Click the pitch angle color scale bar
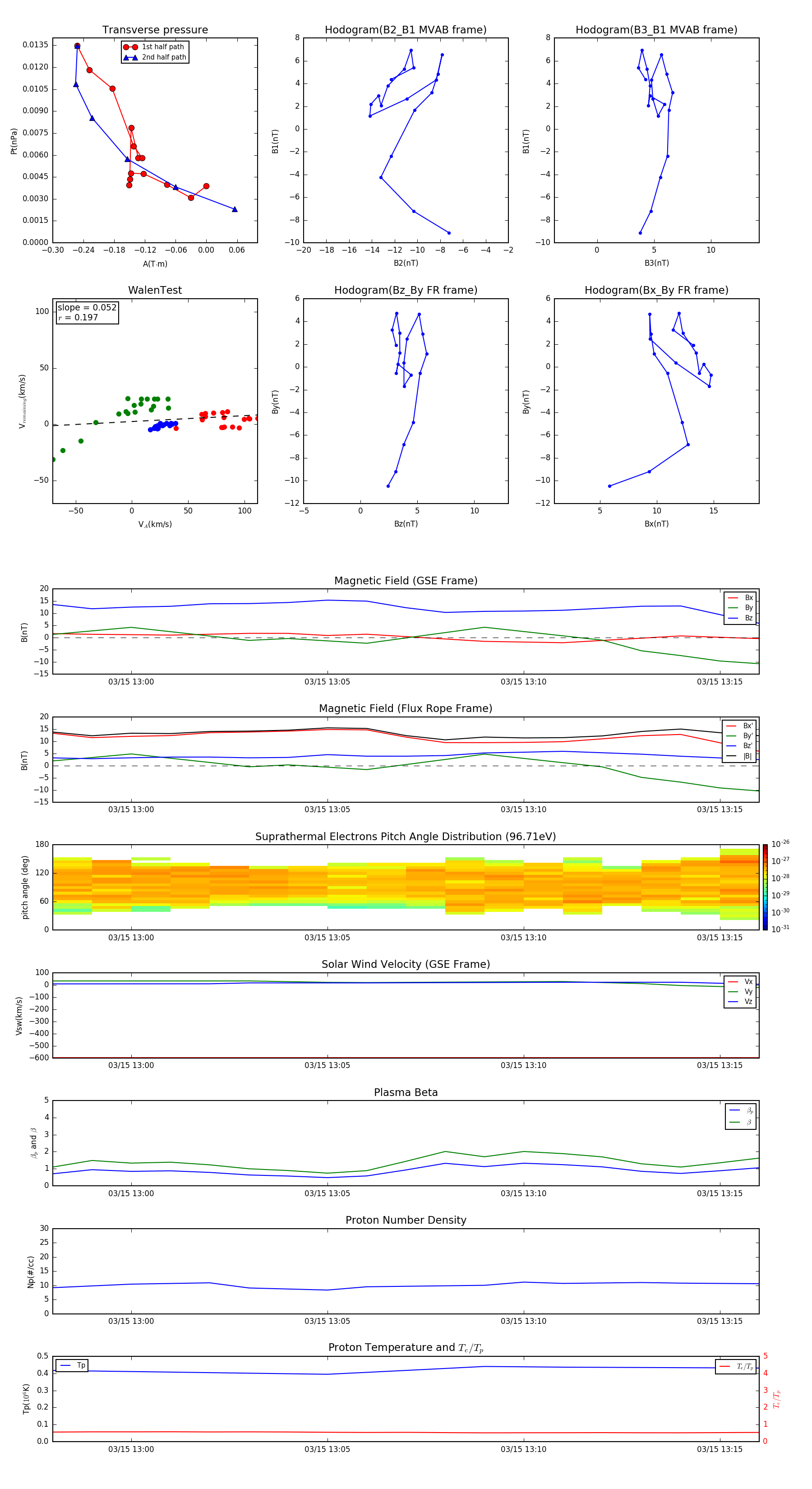This screenshot has width=812, height=1489. pos(765,887)
